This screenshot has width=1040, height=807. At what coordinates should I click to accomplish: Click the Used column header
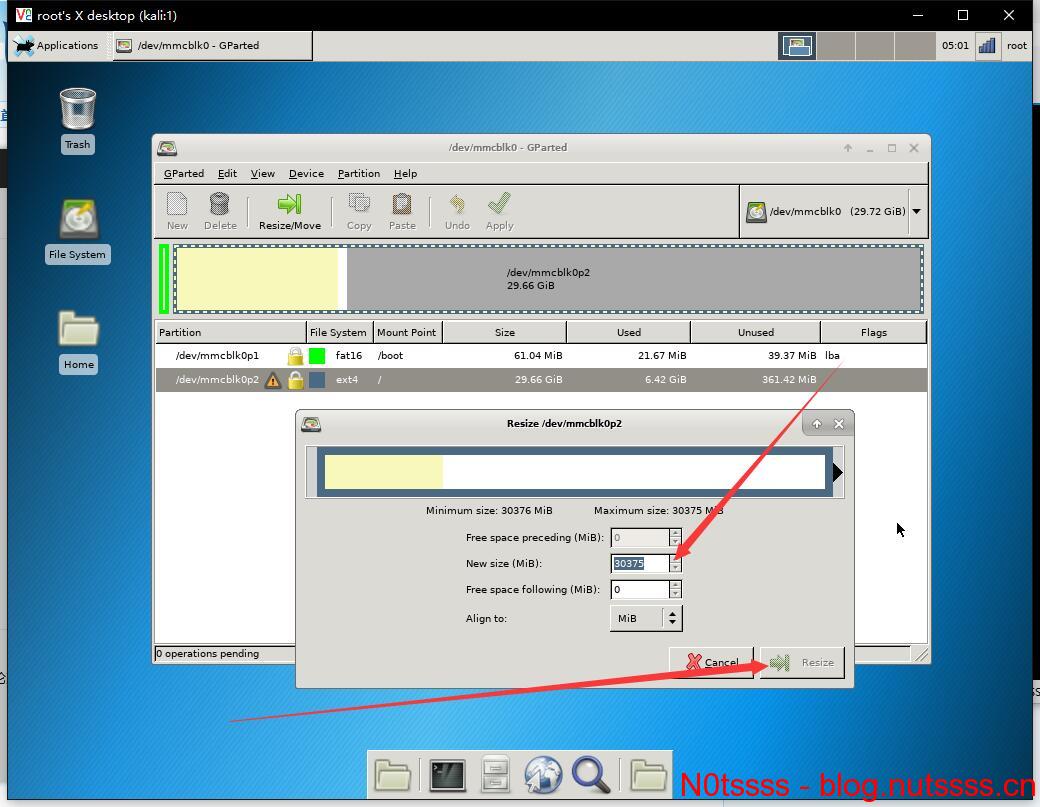629,332
